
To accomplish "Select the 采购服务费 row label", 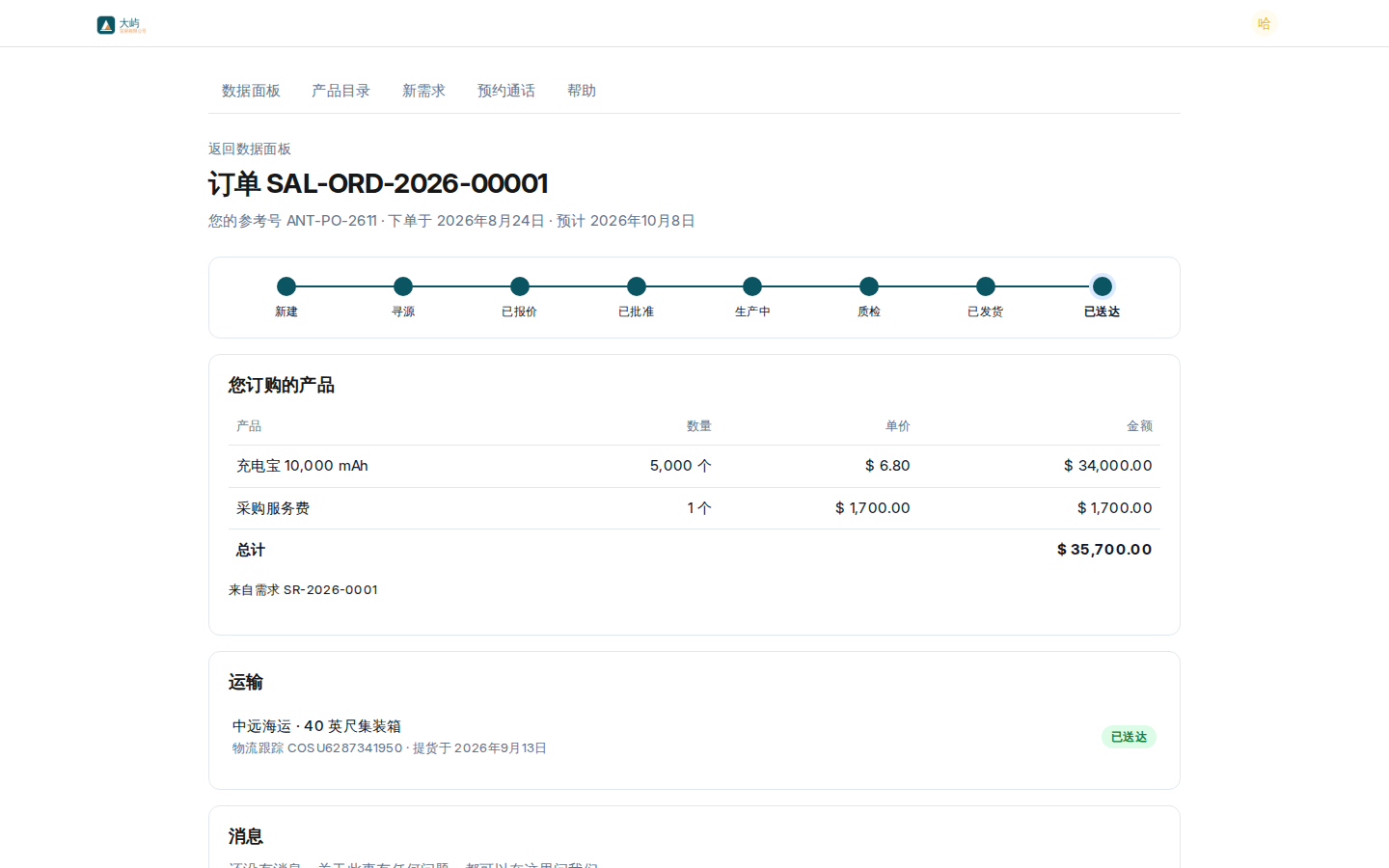I will pyautogui.click(x=273, y=508).
